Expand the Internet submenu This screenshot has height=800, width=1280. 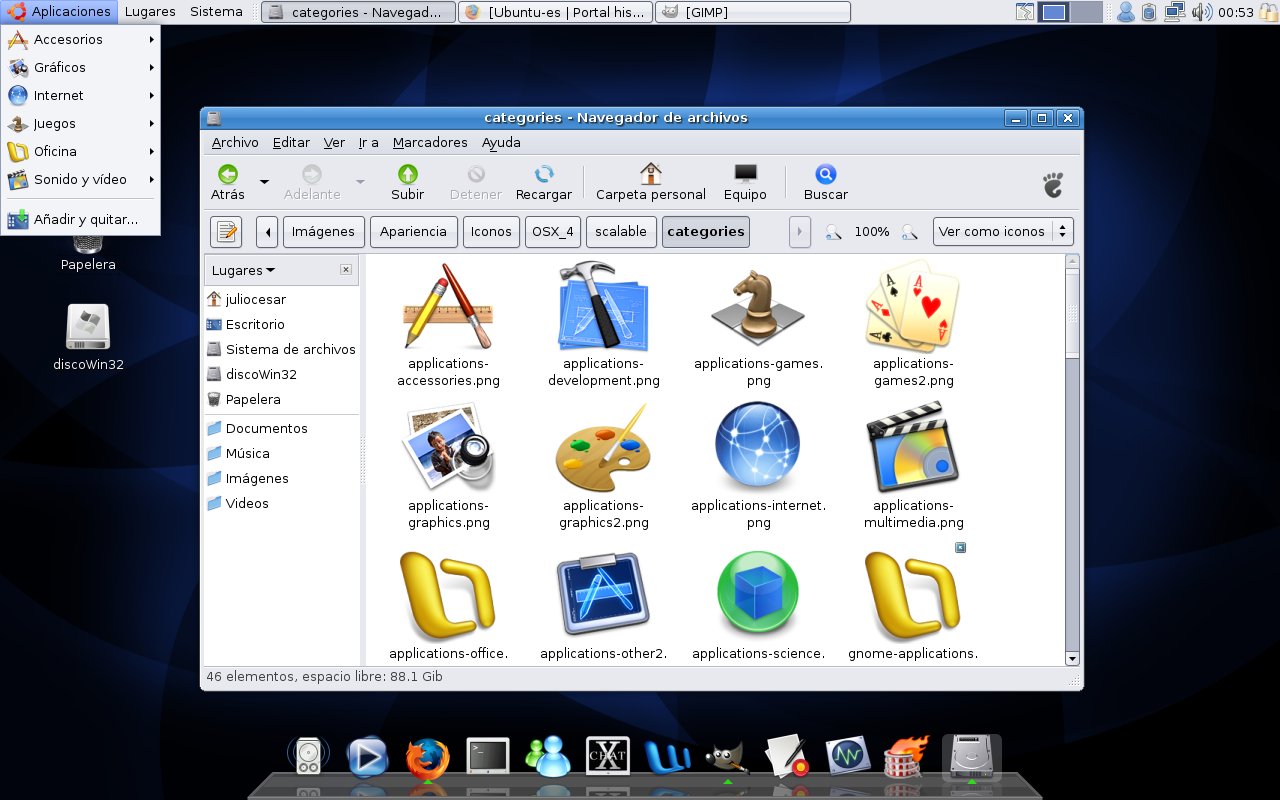(x=80, y=95)
